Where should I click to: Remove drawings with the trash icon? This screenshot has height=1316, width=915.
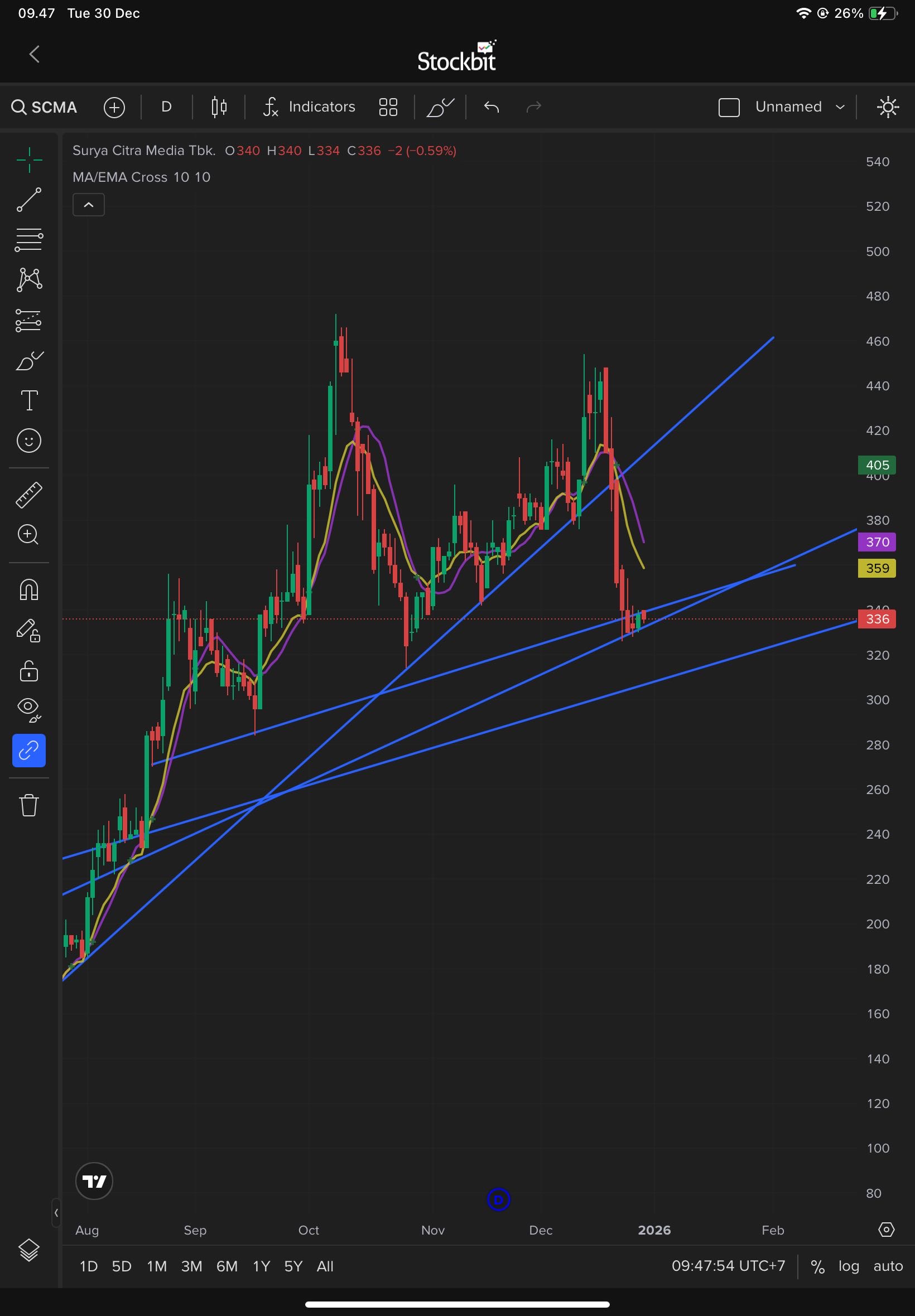pos(29,805)
